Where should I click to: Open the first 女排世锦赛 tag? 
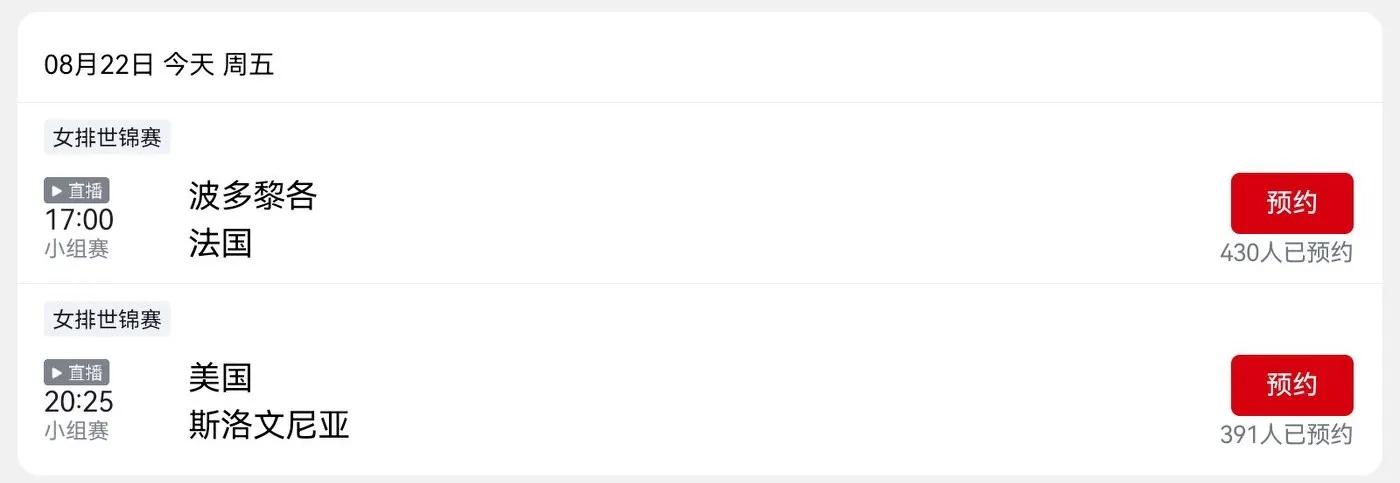[x=107, y=138]
